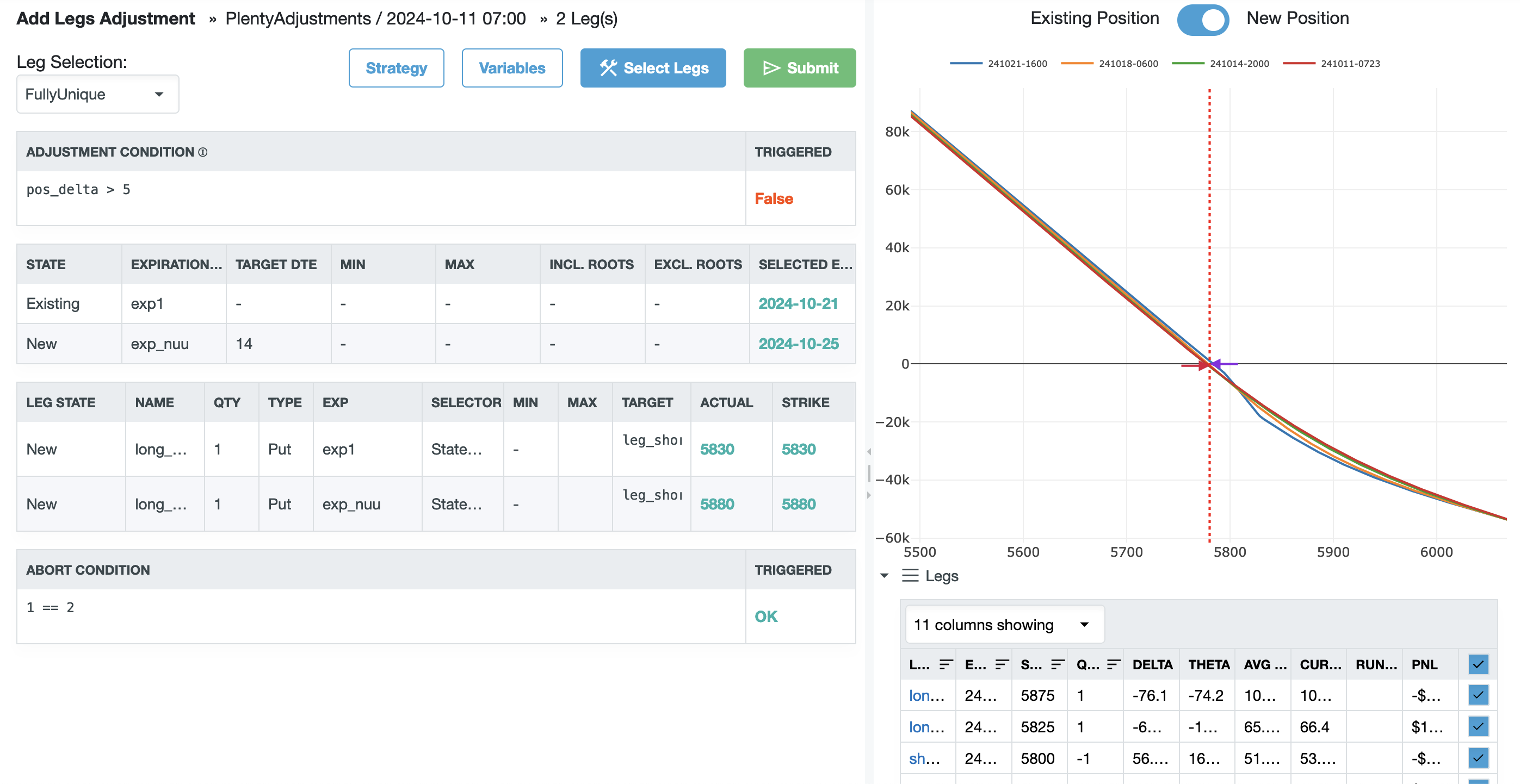Click the sort icon in the L... column header

click(946, 664)
